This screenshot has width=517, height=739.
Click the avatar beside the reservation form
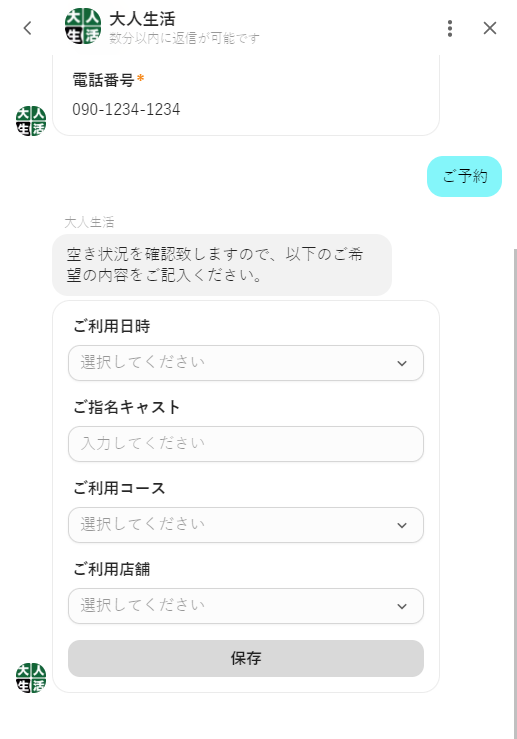31,678
